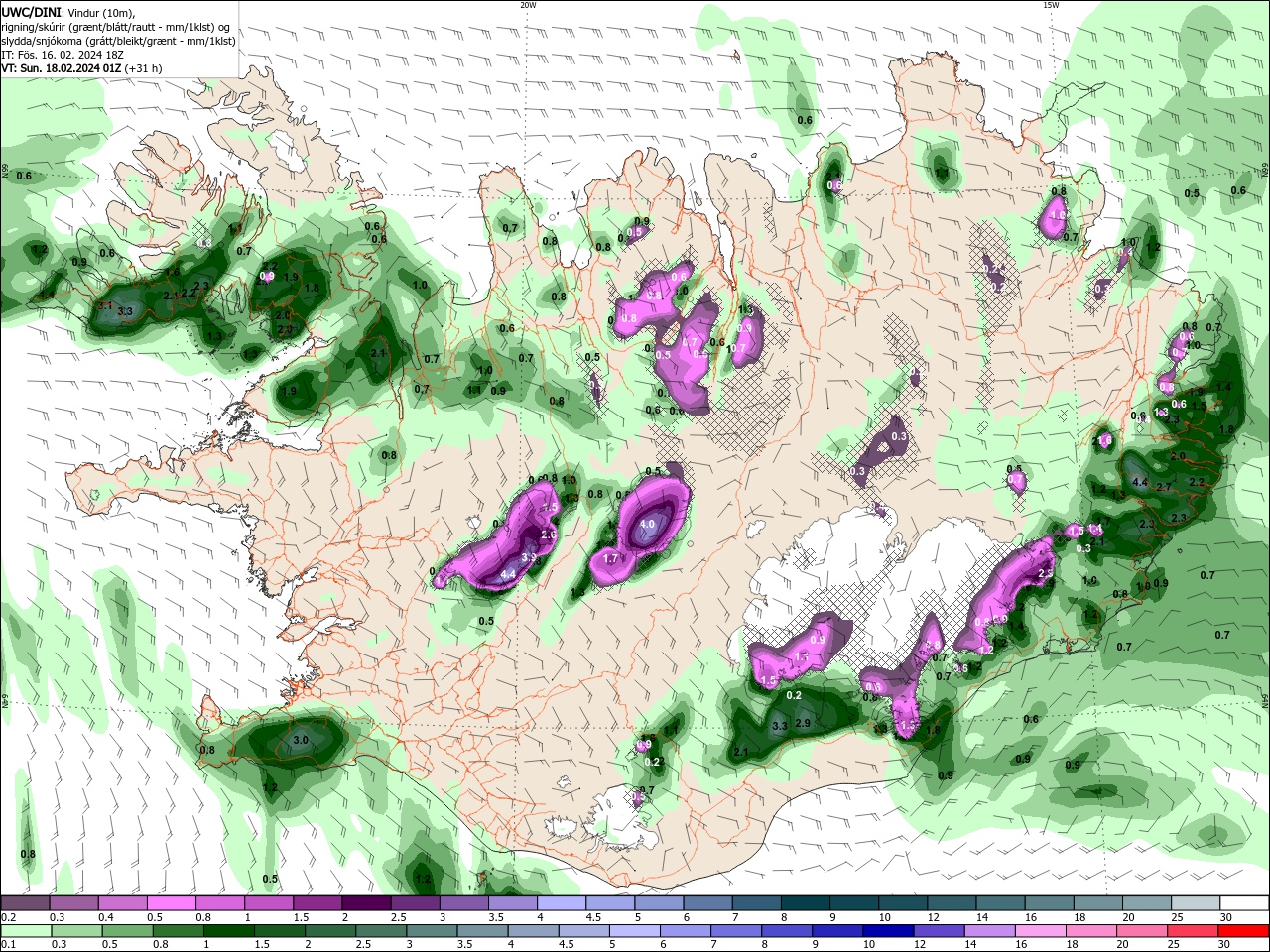Select the snow legend swatch starting at 1.5
Viewport: 1270px width, 952px height.
coord(317,903)
